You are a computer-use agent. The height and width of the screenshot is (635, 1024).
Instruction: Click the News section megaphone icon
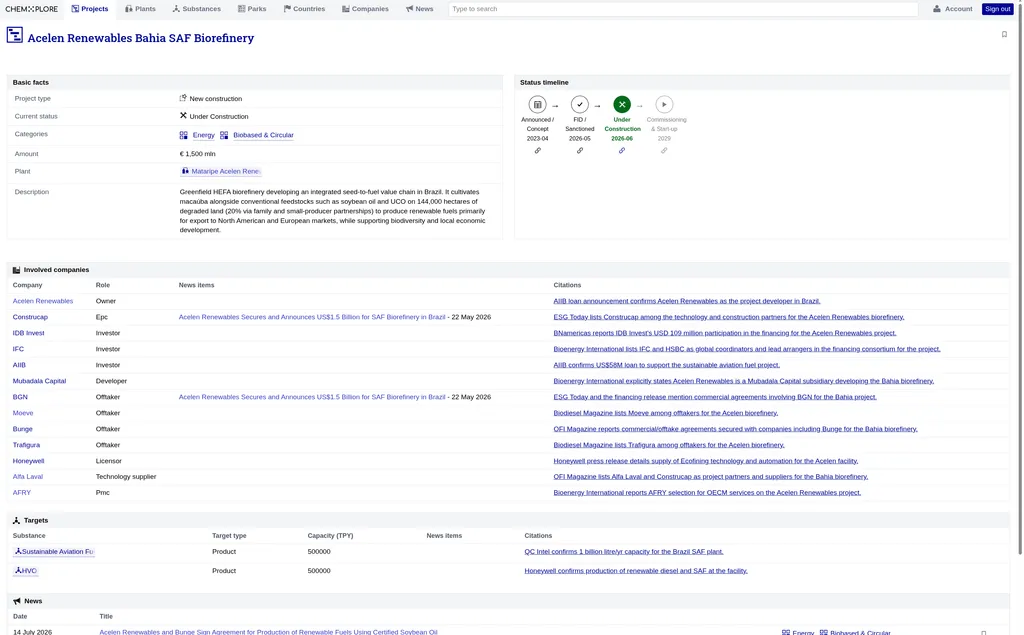(16, 601)
